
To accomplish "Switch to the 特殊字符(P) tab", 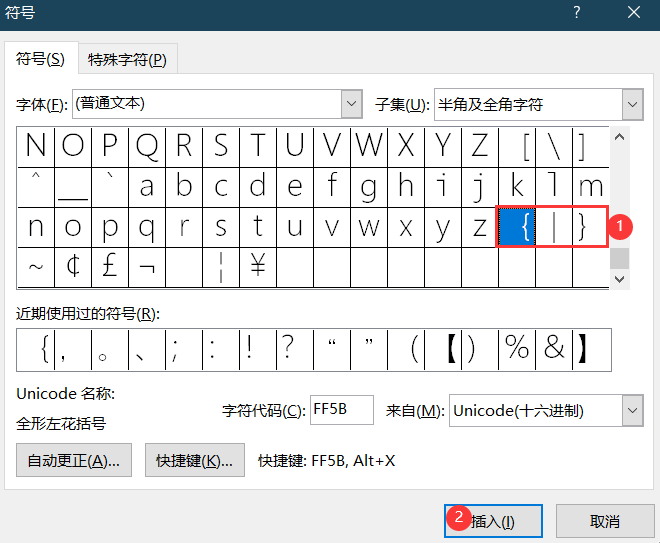I will (127, 59).
